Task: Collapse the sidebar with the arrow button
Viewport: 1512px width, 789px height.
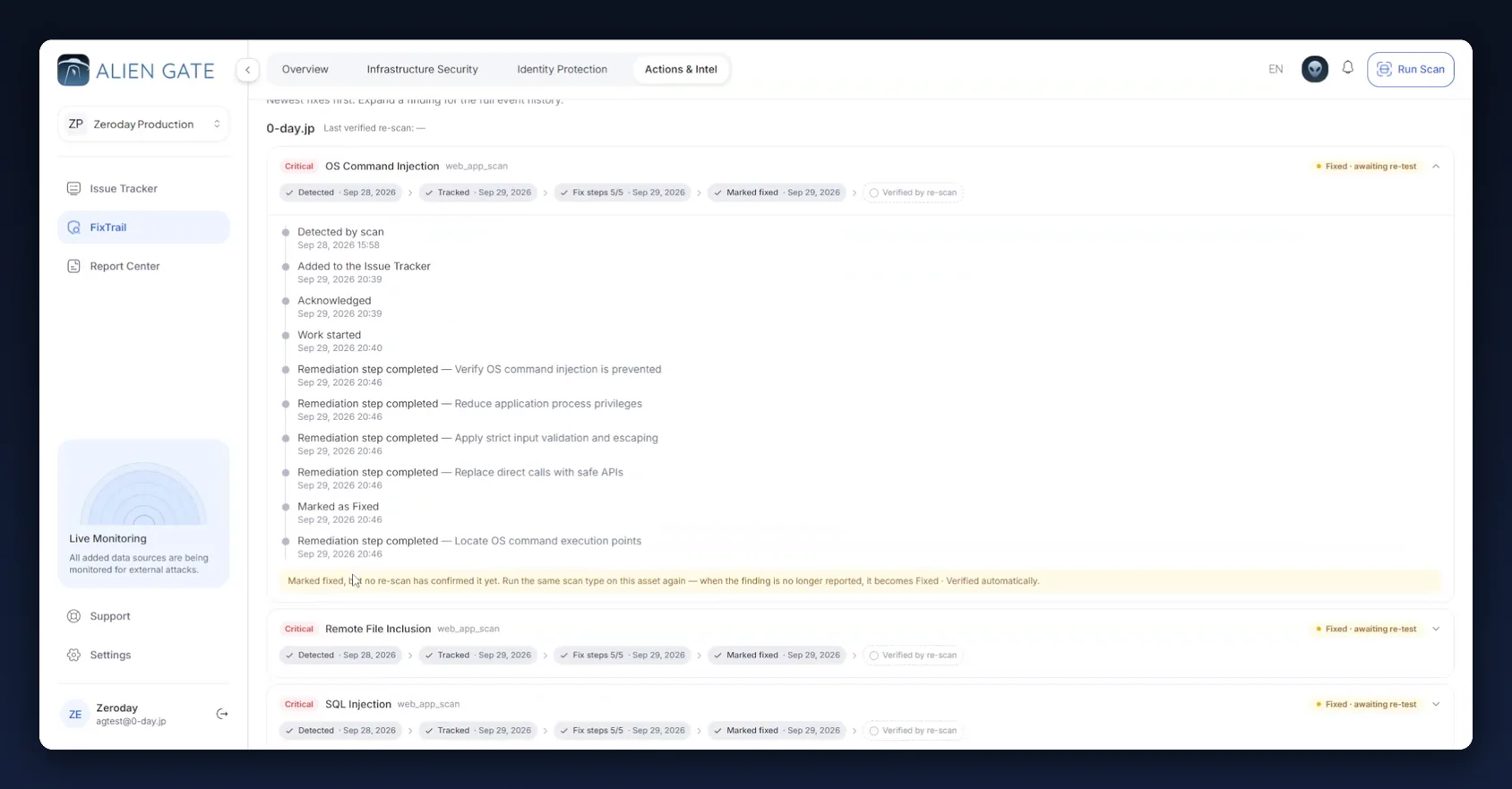Action: point(248,69)
